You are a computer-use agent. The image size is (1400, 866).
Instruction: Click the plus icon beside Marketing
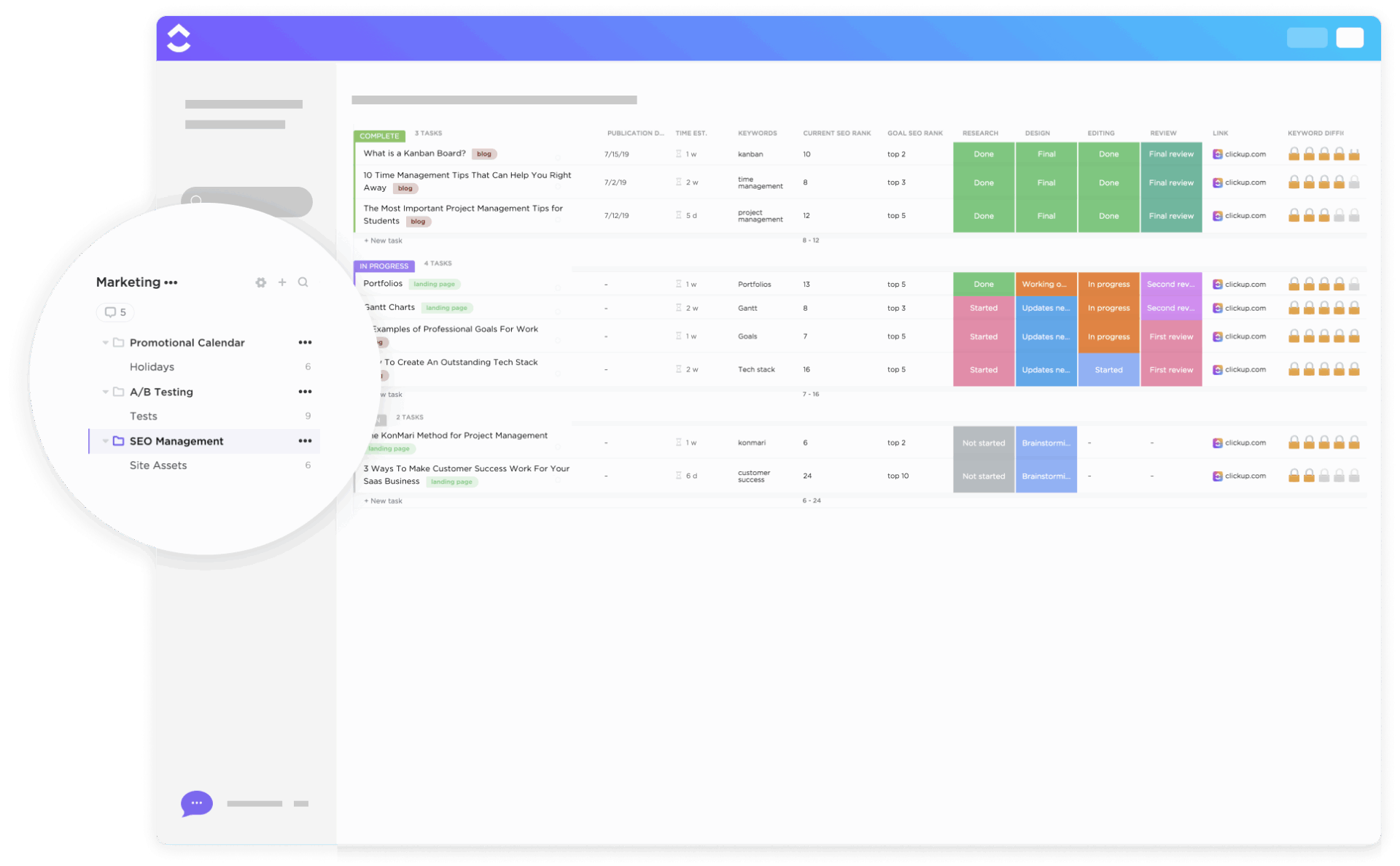[x=282, y=282]
